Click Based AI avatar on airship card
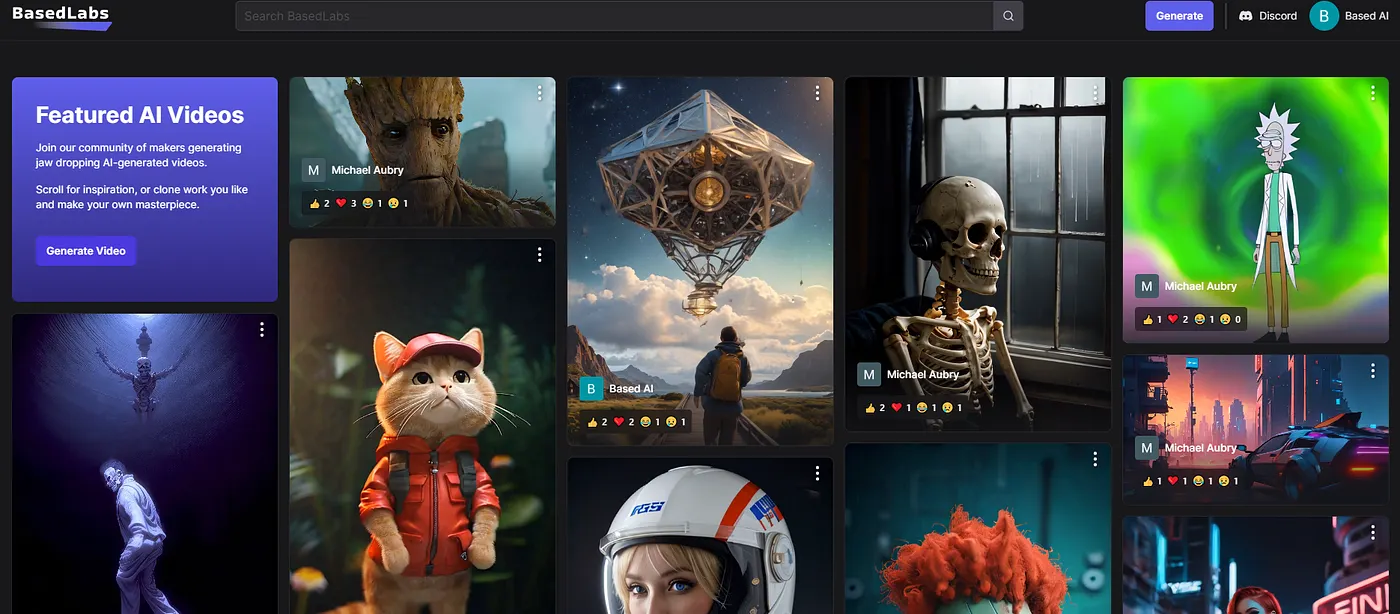1400x614 pixels. (x=591, y=389)
